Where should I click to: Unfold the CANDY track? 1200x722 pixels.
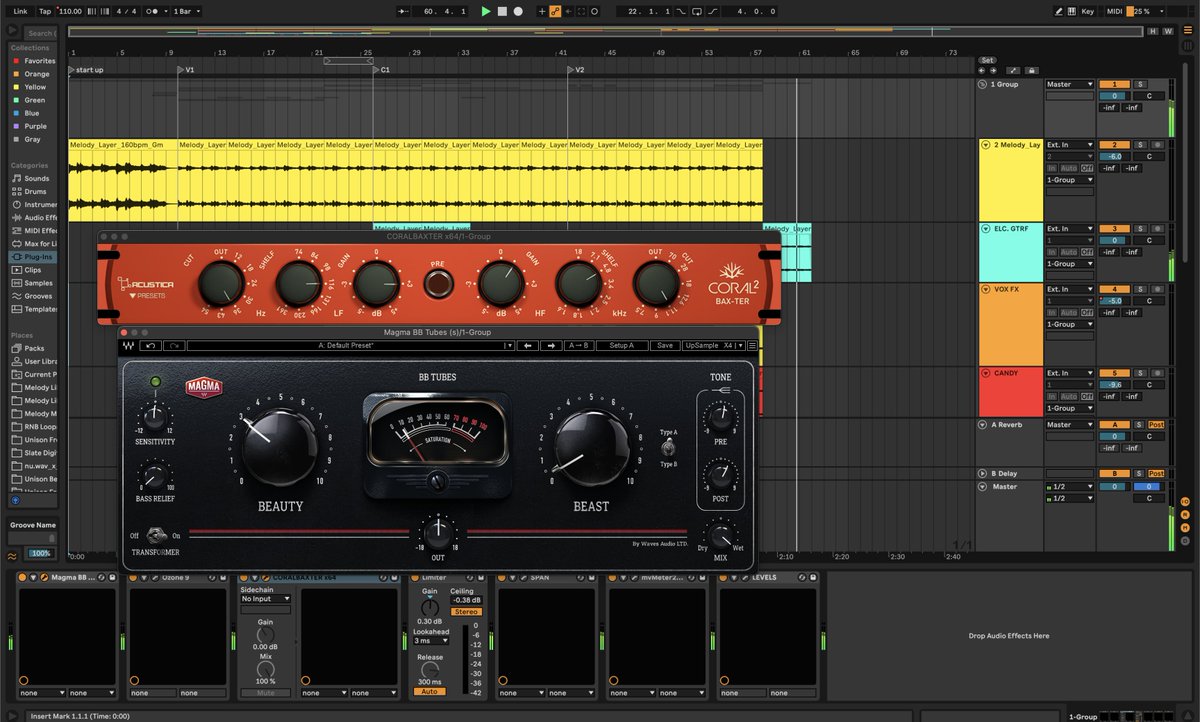(984, 373)
